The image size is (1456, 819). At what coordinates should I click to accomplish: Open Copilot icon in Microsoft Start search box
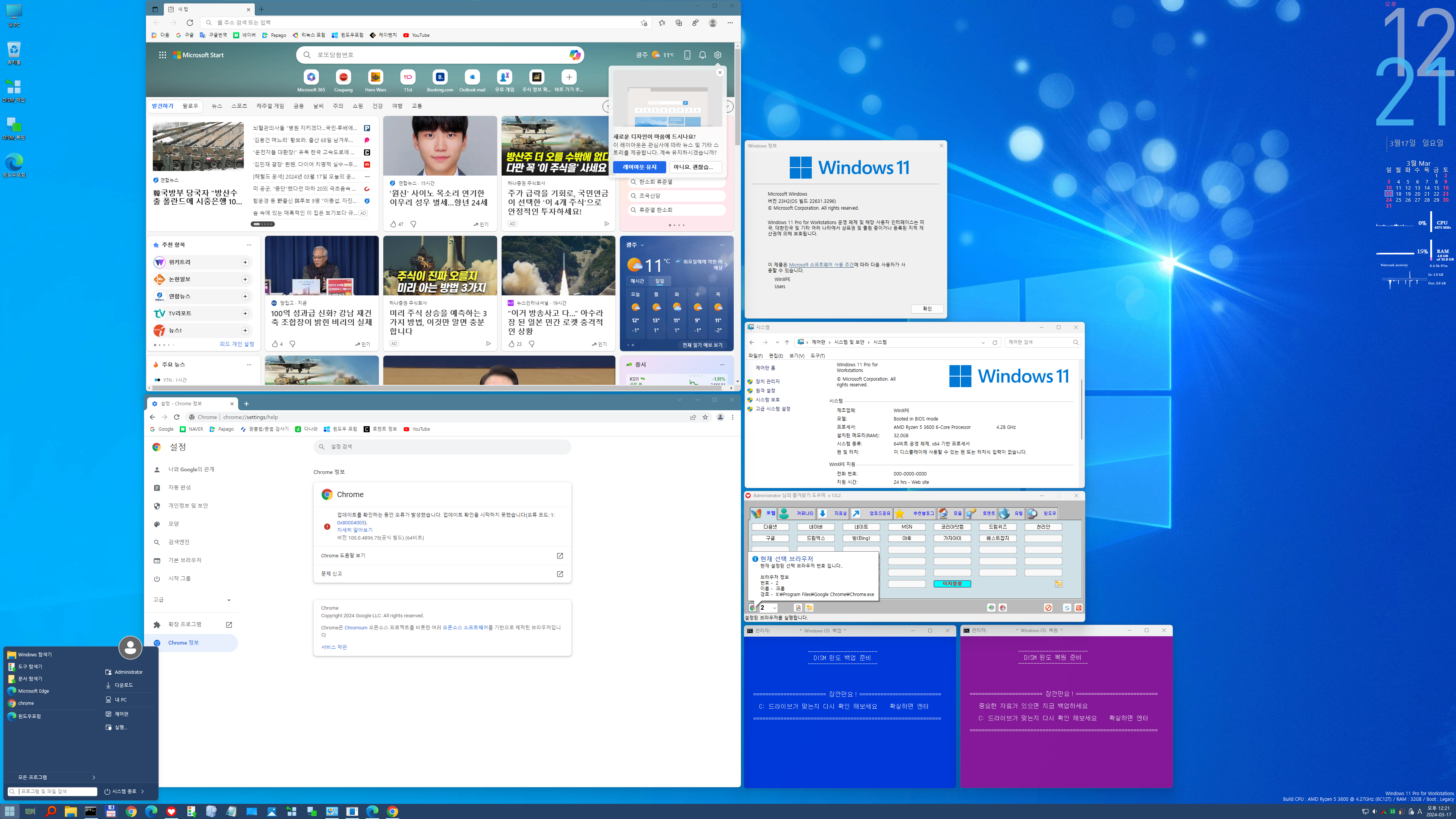[575, 55]
